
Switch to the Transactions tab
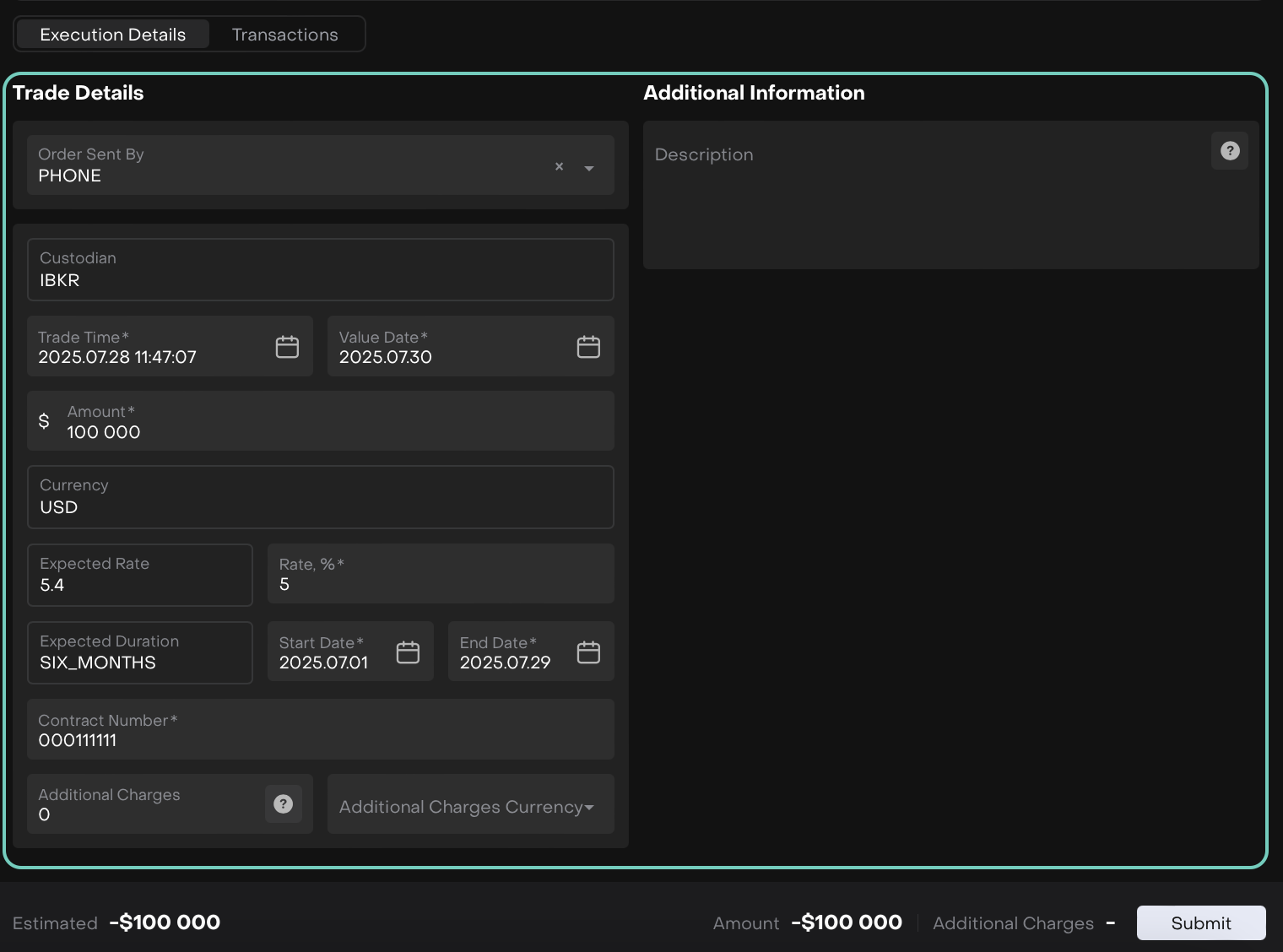coord(284,35)
